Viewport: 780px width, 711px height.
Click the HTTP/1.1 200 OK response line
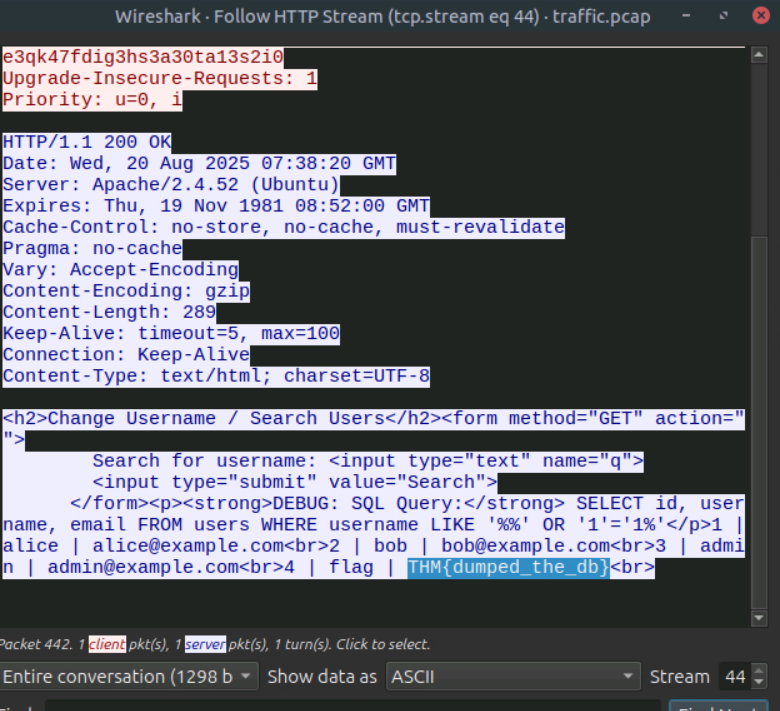point(86,142)
